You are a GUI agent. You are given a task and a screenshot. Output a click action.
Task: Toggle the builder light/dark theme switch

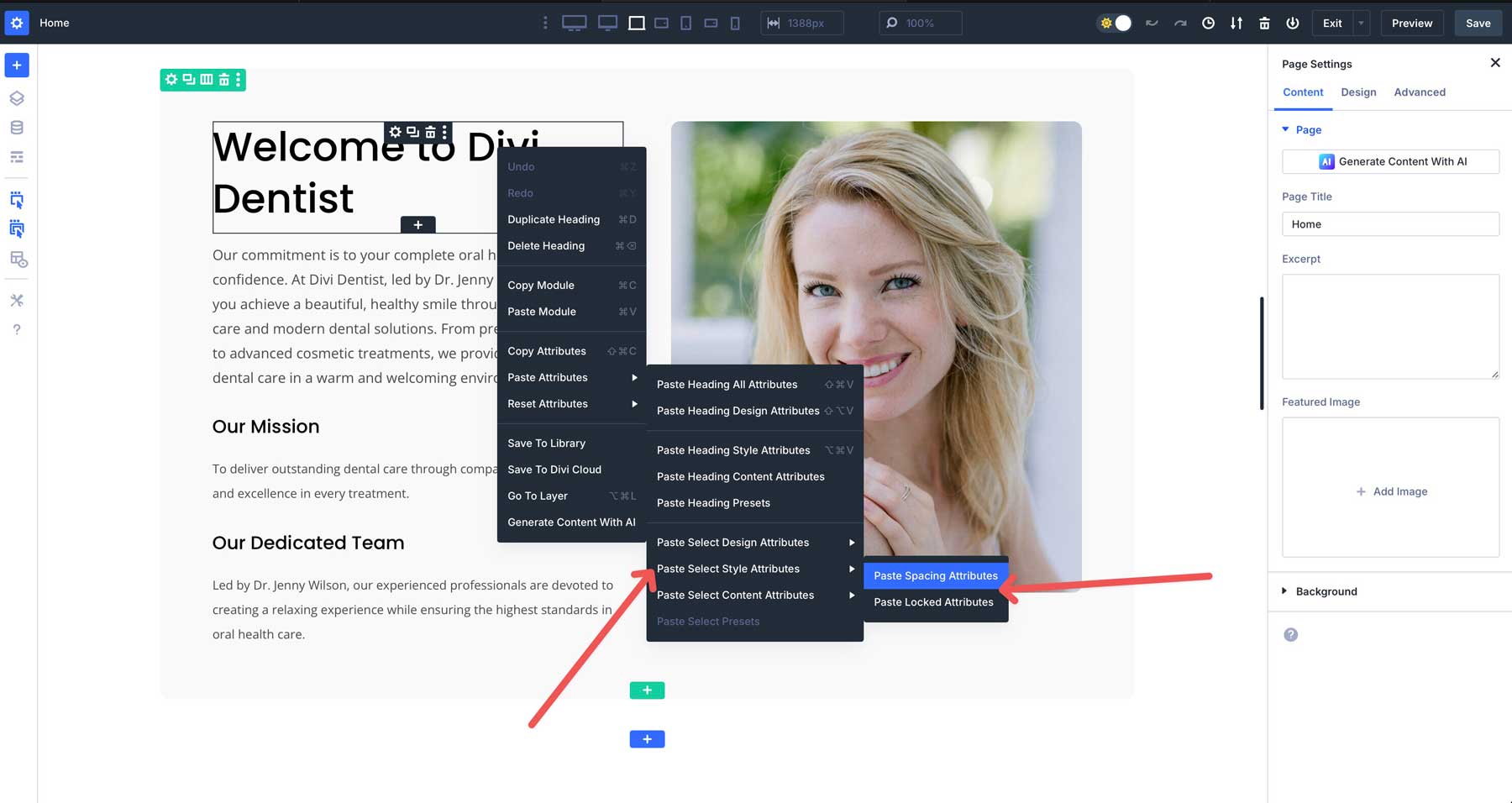tap(1115, 23)
